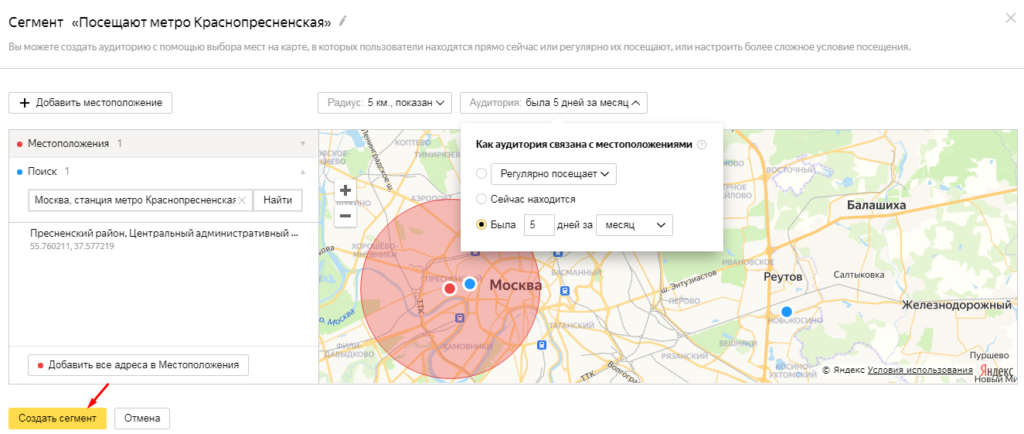Open the Регулярно посещает dropdown

(x=553, y=174)
